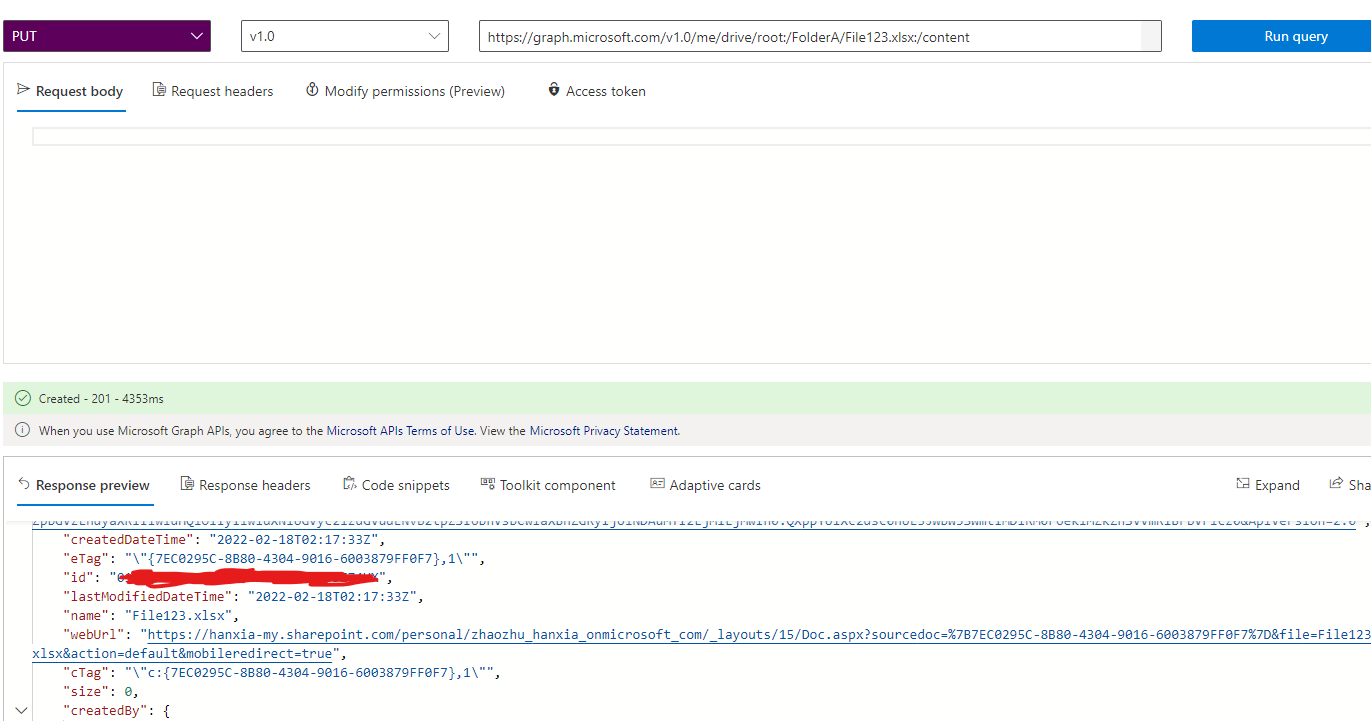
Task: Click the Response headers document icon
Action: [x=187, y=484]
